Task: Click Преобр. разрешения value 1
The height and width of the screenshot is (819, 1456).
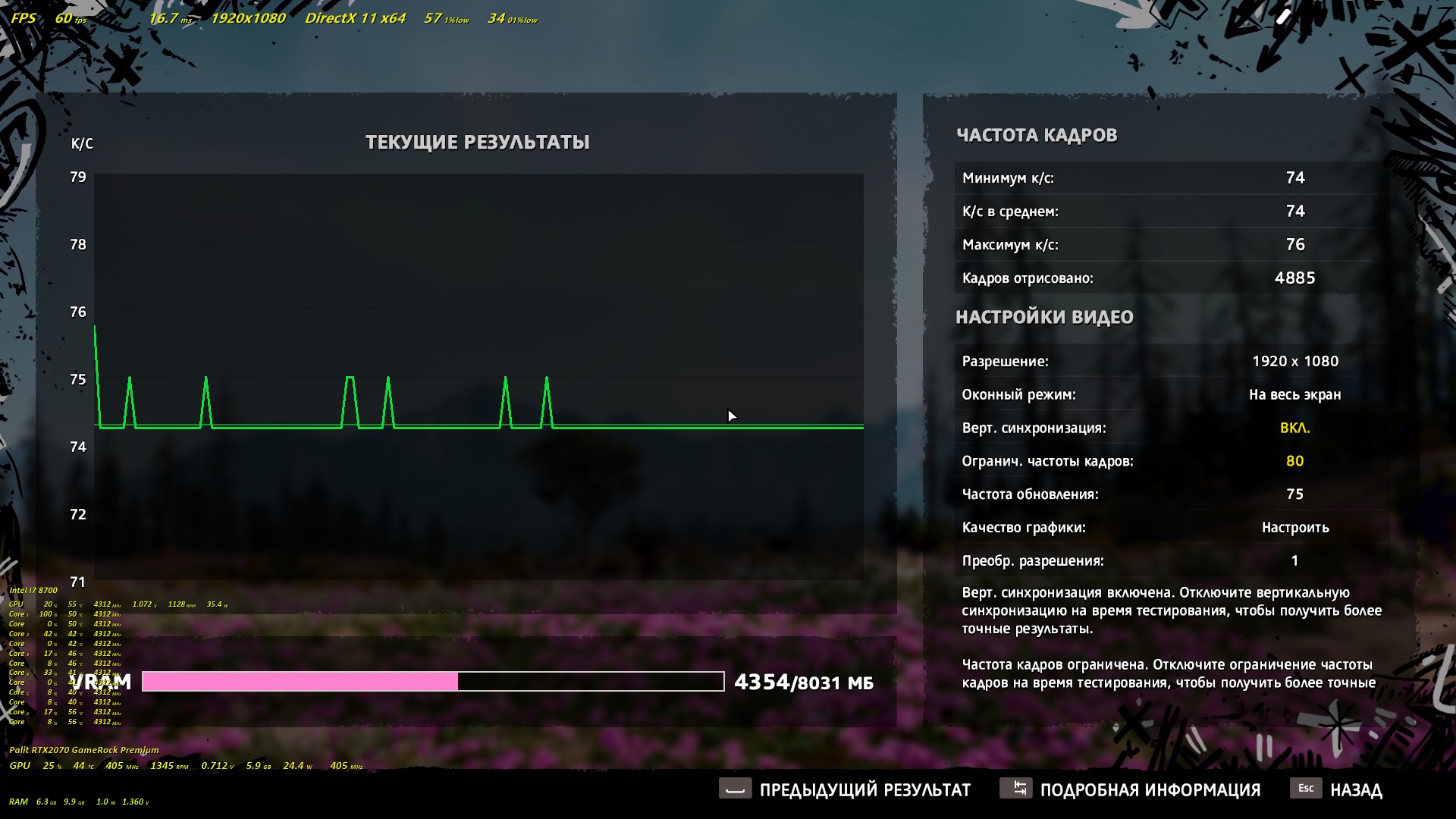Action: (1294, 561)
